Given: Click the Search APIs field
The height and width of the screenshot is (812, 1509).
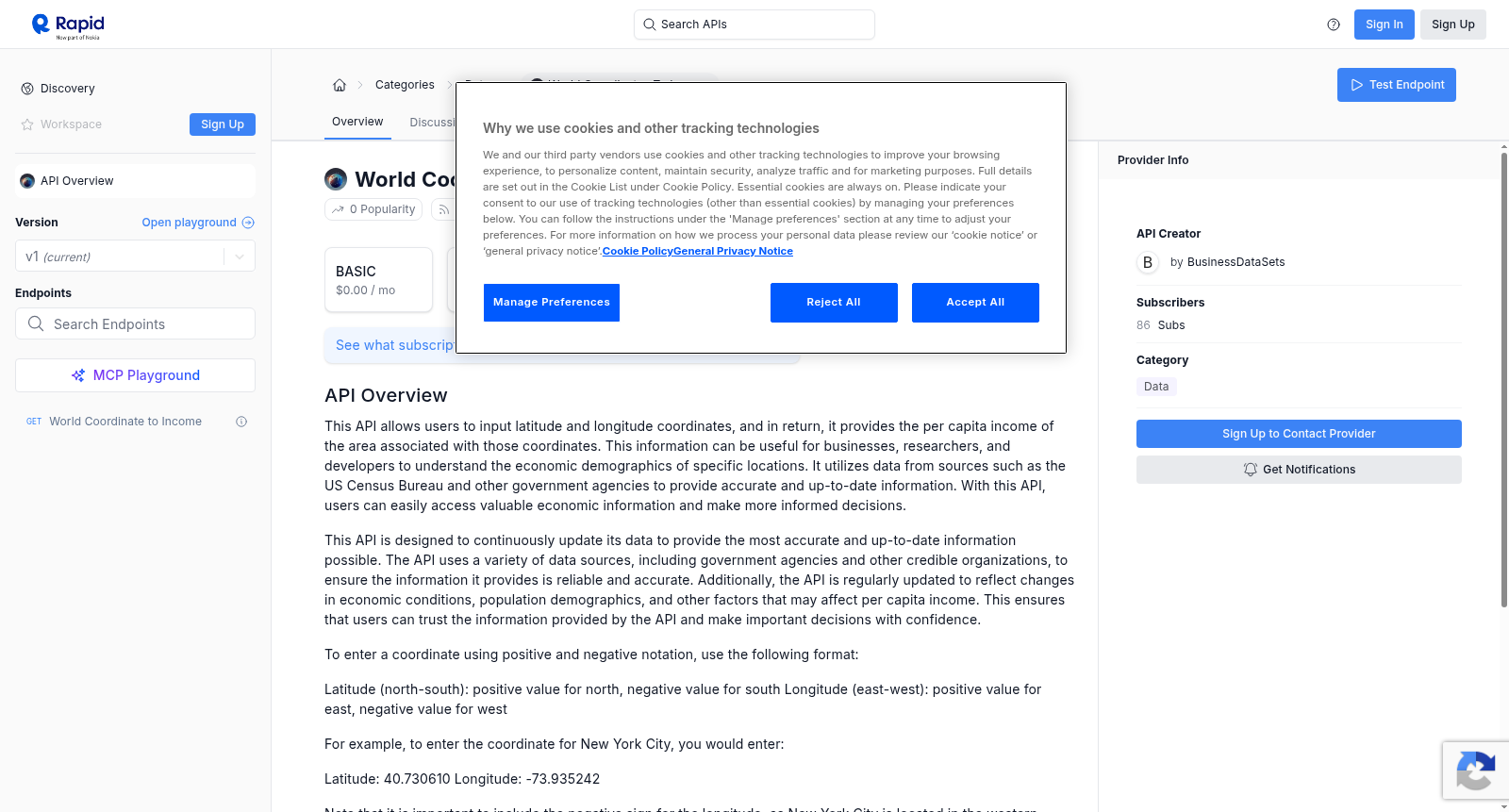Looking at the screenshot, I should click(754, 25).
